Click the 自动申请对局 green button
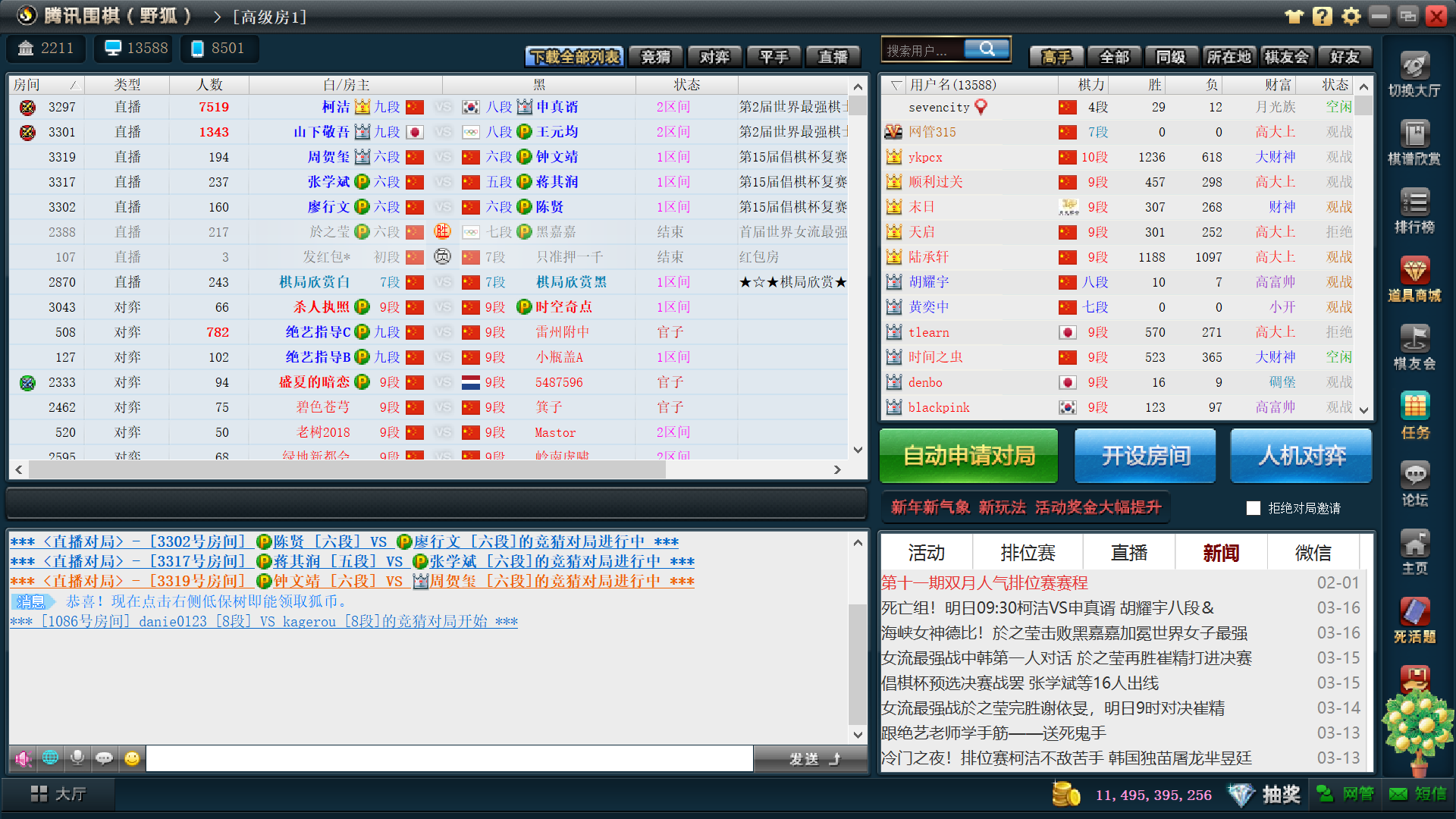The width and height of the screenshot is (1456, 819). pyautogui.click(x=968, y=455)
